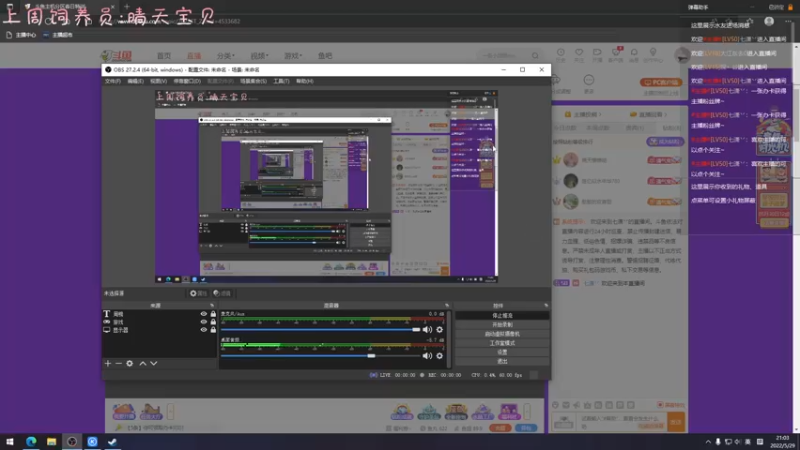Image resolution: width=800 pixels, height=450 pixels.
Task: Open source properties gear in sources toolbar
Action: tap(130, 363)
